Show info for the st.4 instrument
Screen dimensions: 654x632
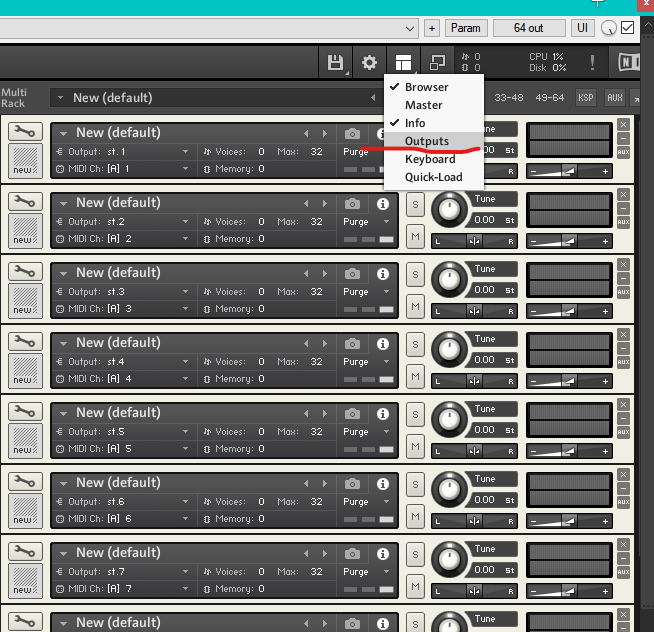[x=383, y=344]
